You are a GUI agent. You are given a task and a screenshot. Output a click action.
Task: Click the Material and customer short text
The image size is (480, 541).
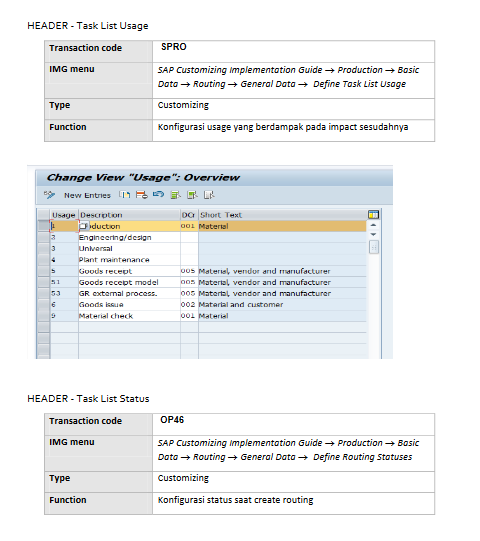[241, 305]
